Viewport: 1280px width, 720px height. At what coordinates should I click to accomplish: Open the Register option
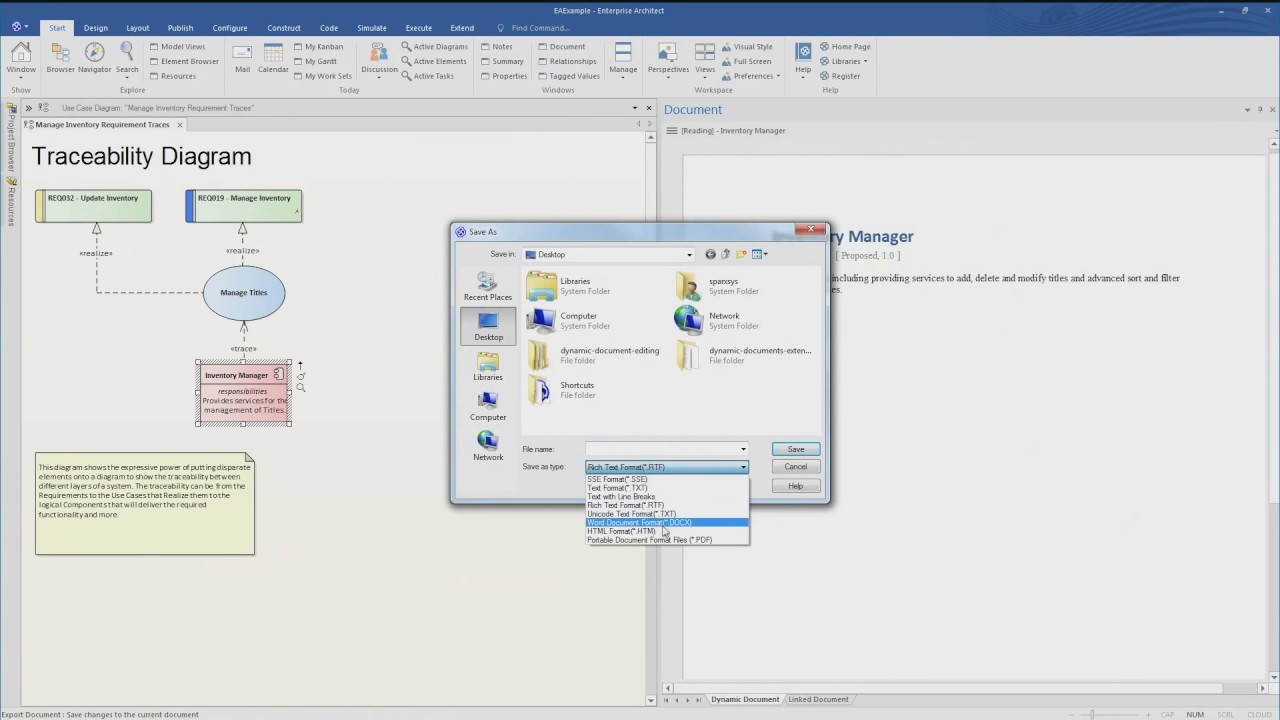(840, 76)
